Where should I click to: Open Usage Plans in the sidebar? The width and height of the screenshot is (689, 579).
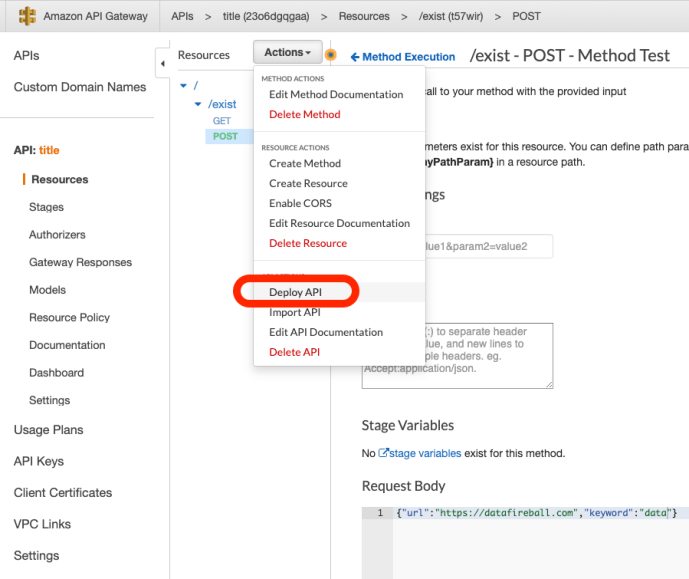coord(48,430)
